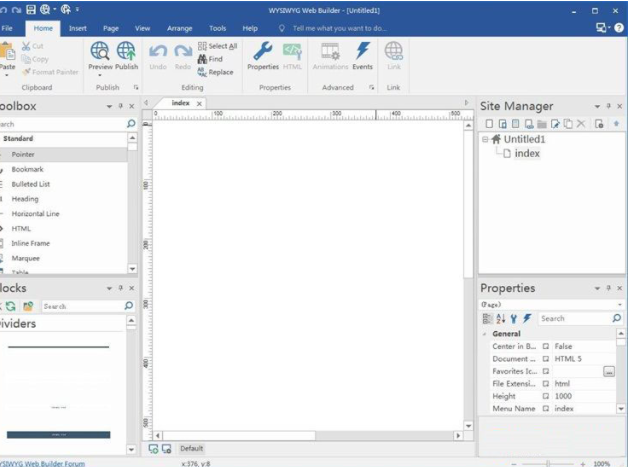
Task: Open the File menu
Action: pyautogui.click(x=7, y=28)
